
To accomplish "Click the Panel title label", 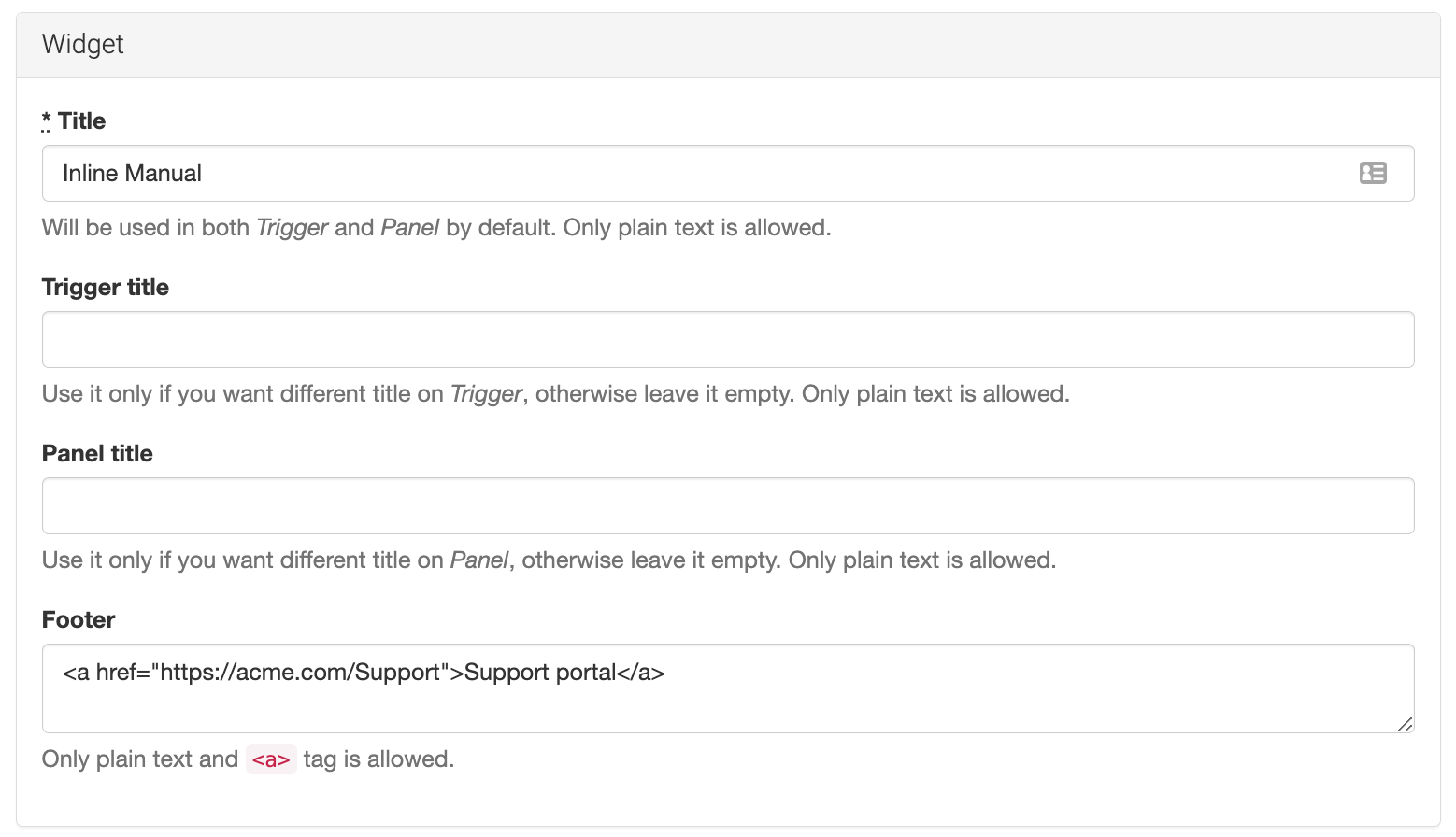I will [x=97, y=454].
